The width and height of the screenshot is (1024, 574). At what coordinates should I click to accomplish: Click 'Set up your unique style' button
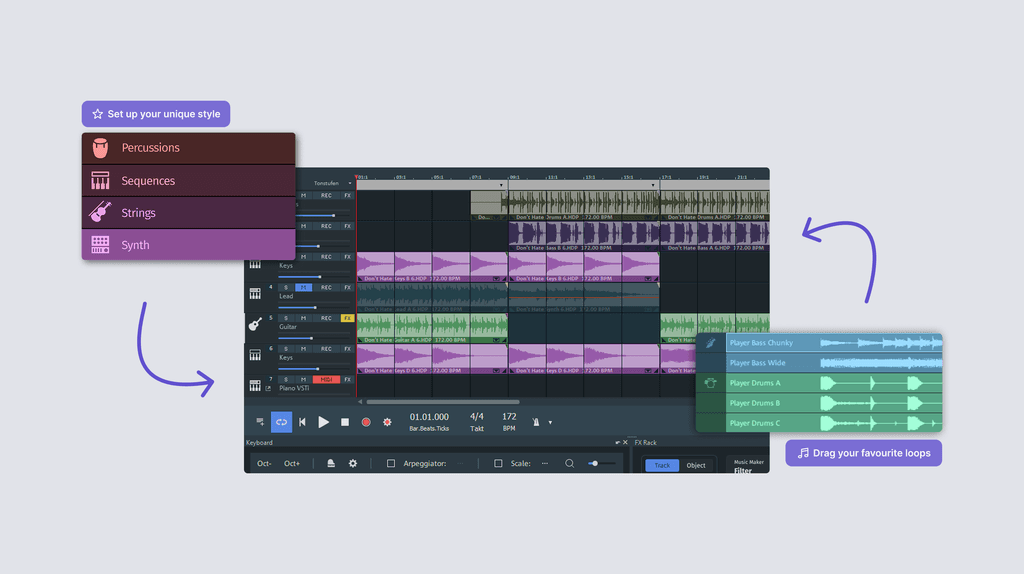155,114
